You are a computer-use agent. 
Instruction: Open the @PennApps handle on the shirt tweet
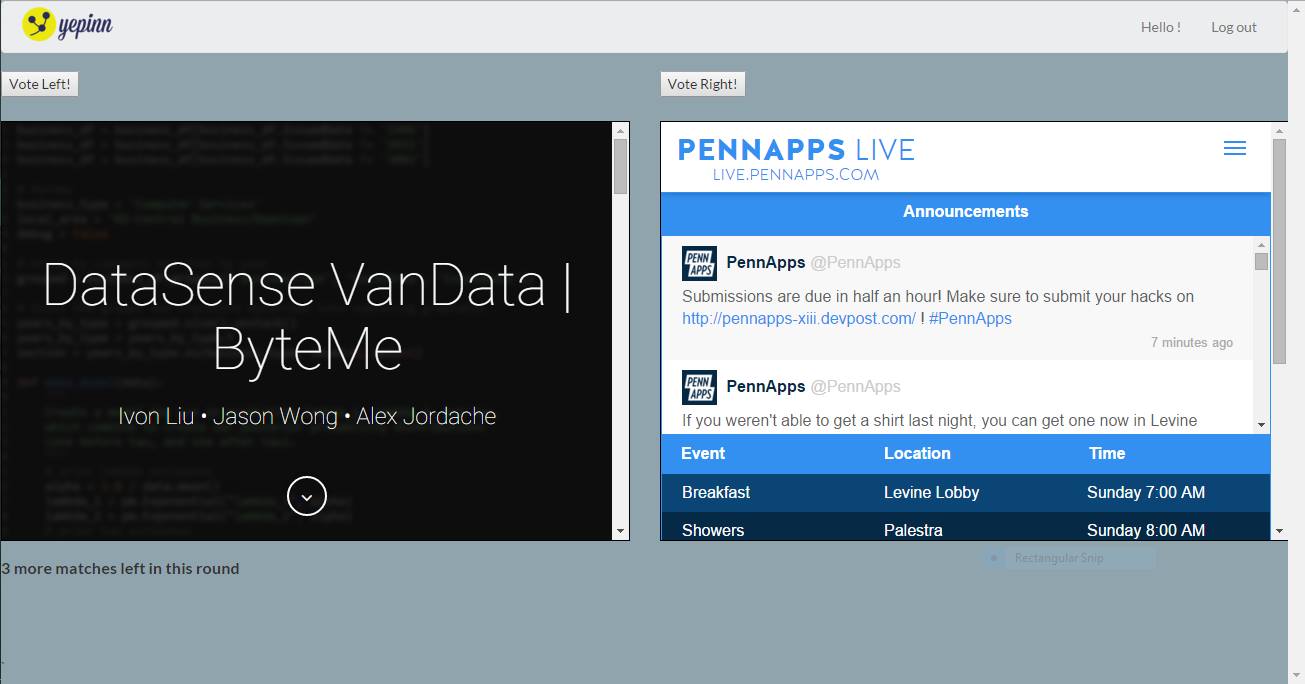[855, 386]
